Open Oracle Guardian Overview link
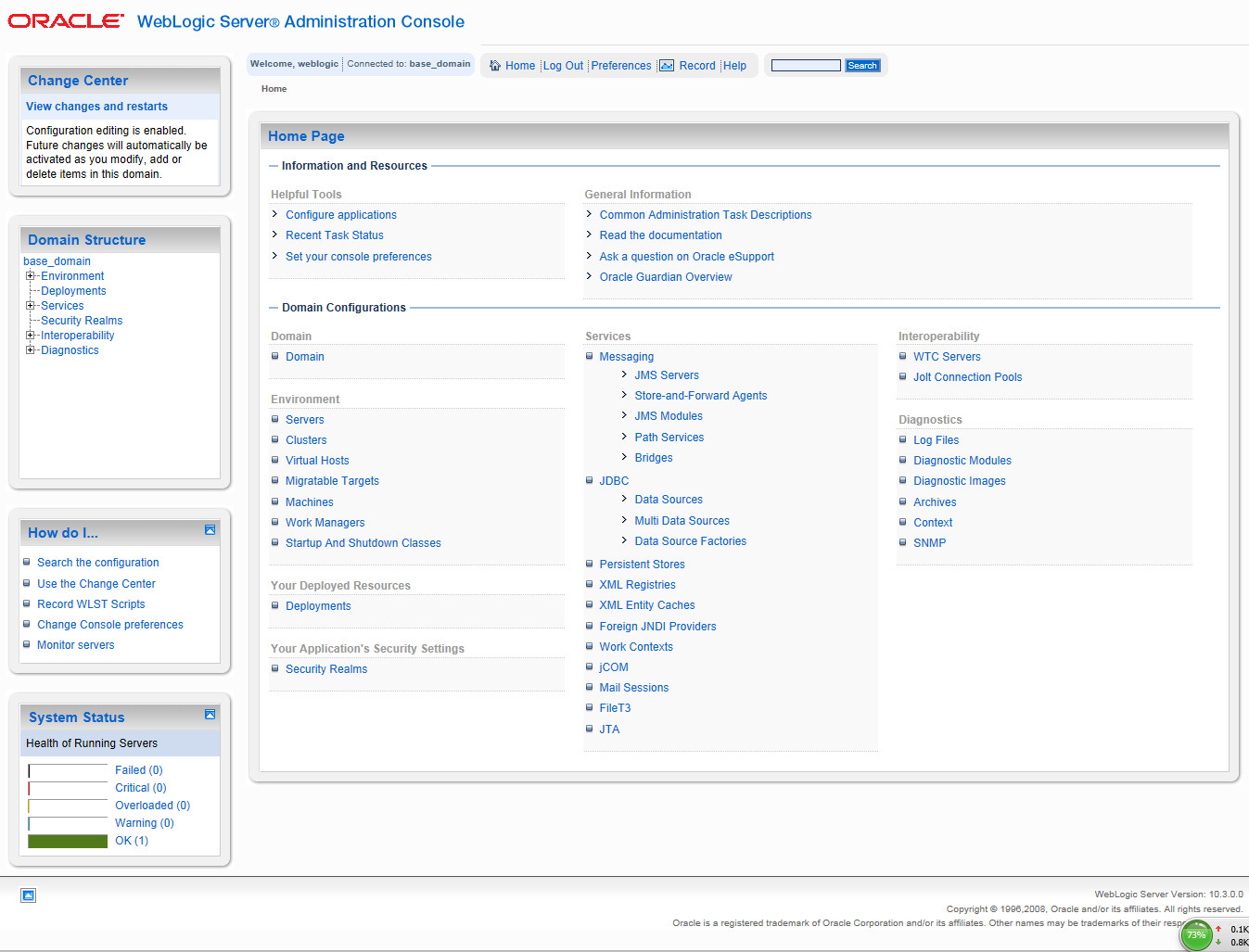 tap(666, 277)
